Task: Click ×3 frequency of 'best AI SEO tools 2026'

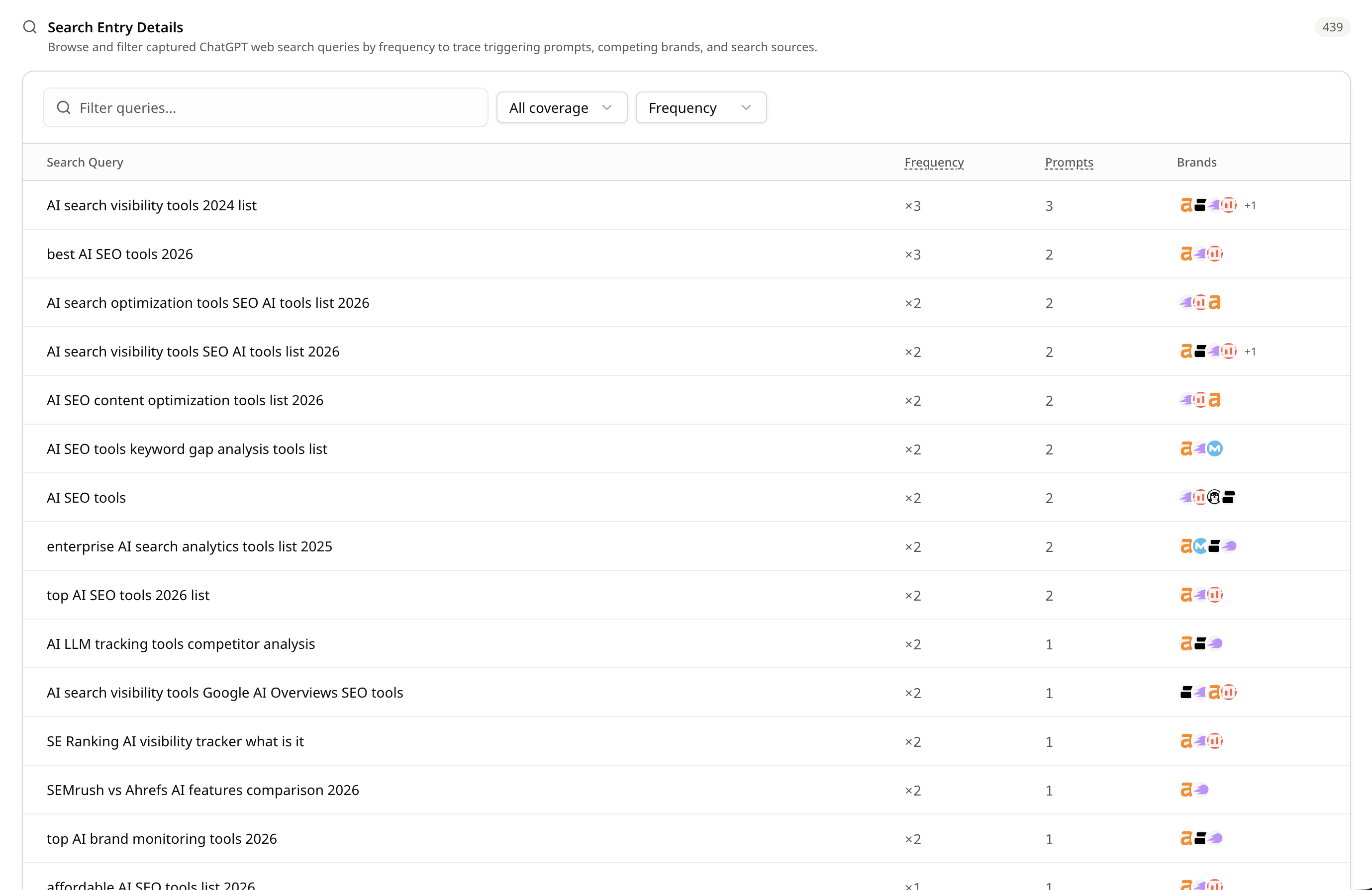Action: (912, 255)
